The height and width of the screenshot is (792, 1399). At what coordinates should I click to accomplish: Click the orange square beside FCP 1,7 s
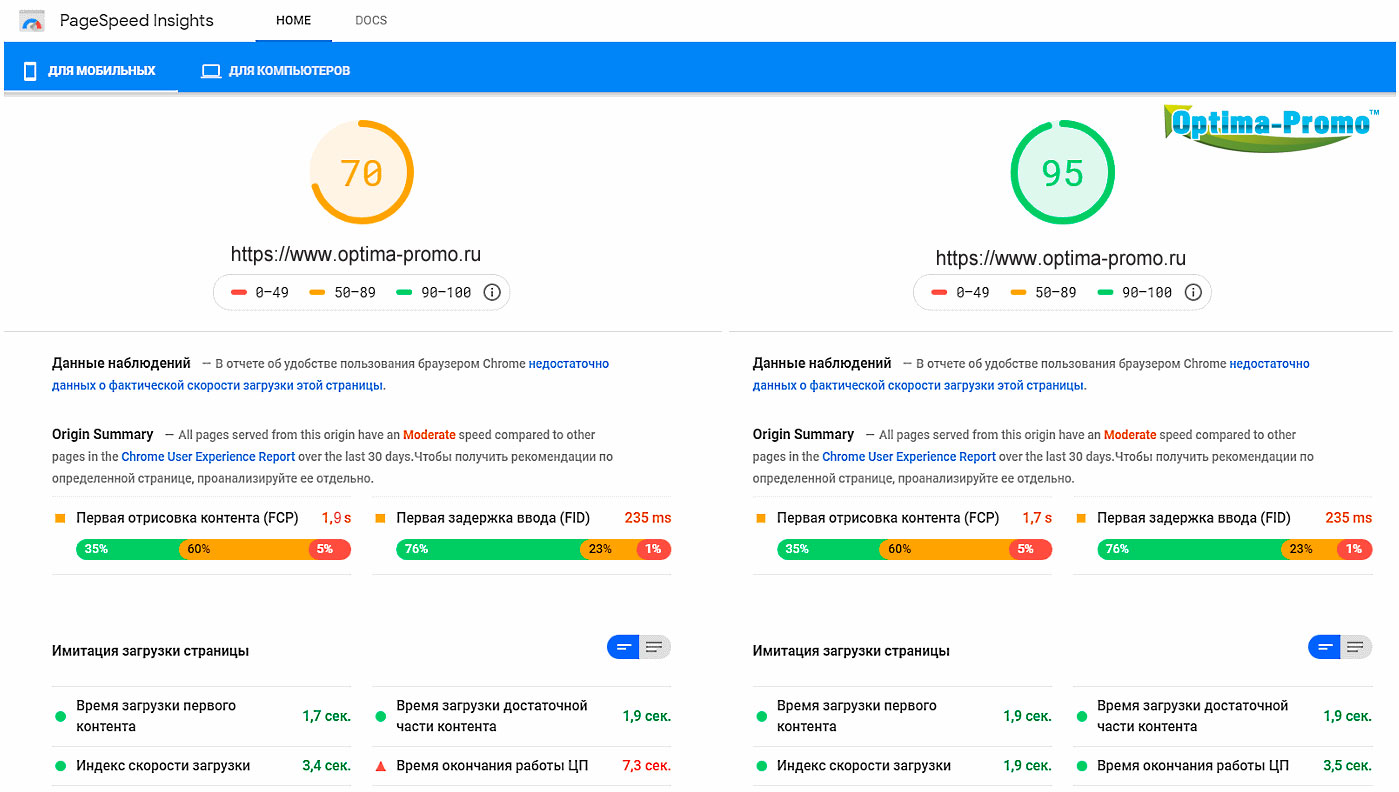click(x=761, y=518)
